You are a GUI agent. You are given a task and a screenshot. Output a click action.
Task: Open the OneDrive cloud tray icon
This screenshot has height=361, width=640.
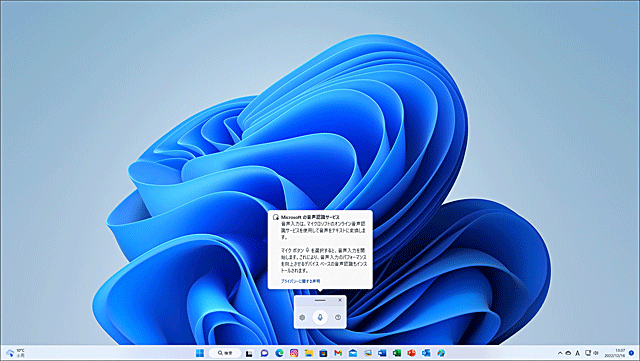(568, 353)
